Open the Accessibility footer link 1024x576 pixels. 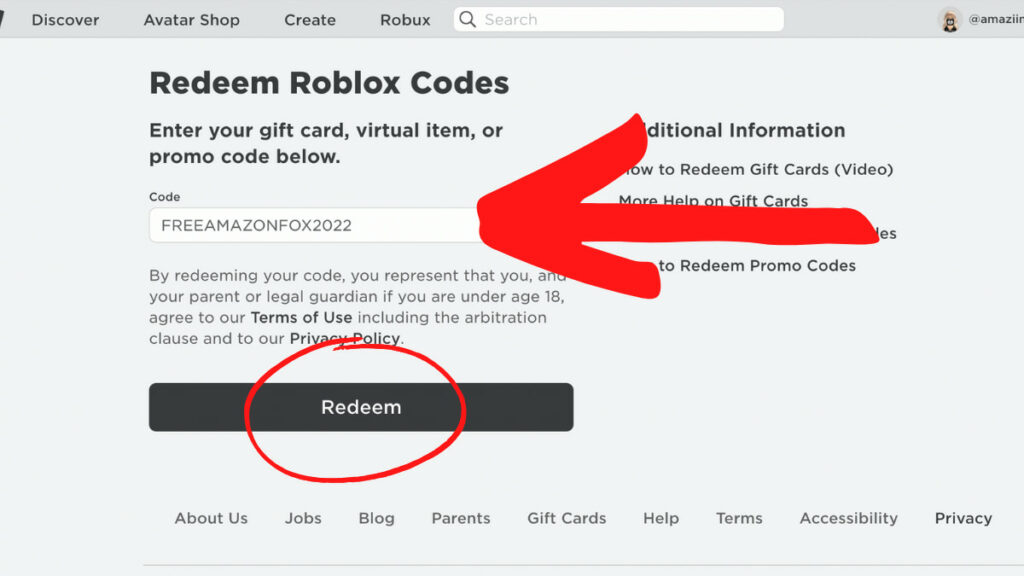848,518
